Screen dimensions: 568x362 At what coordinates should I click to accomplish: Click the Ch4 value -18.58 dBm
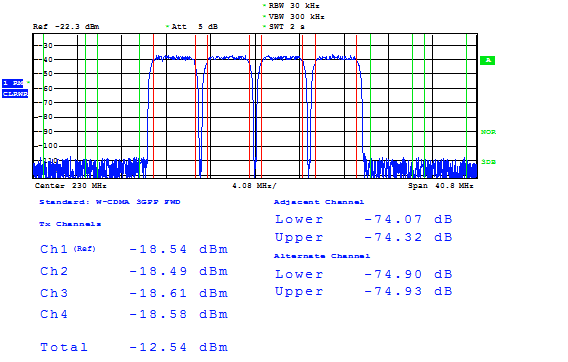pyautogui.click(x=179, y=314)
